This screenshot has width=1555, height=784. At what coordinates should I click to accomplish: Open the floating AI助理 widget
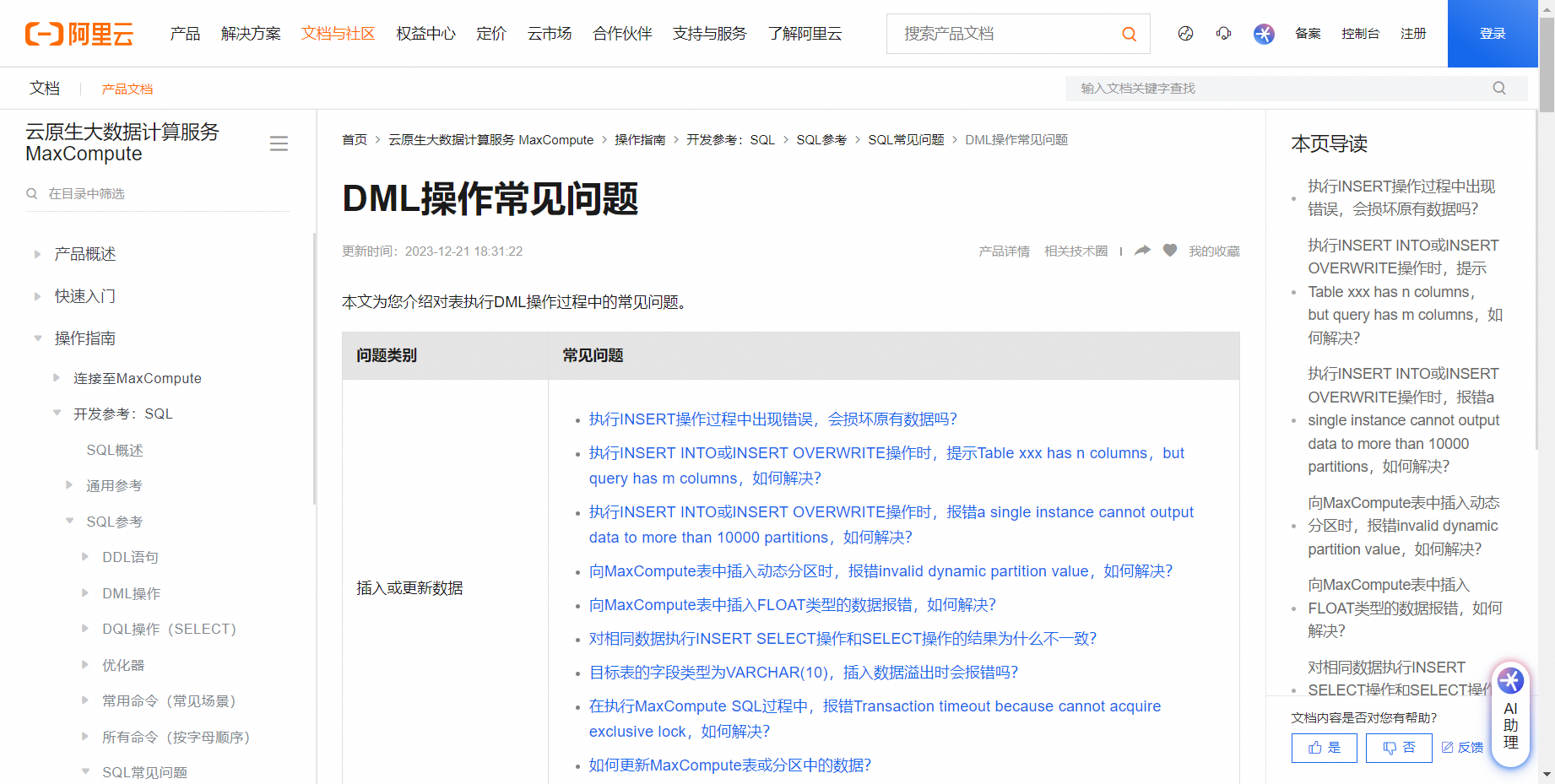[1510, 714]
